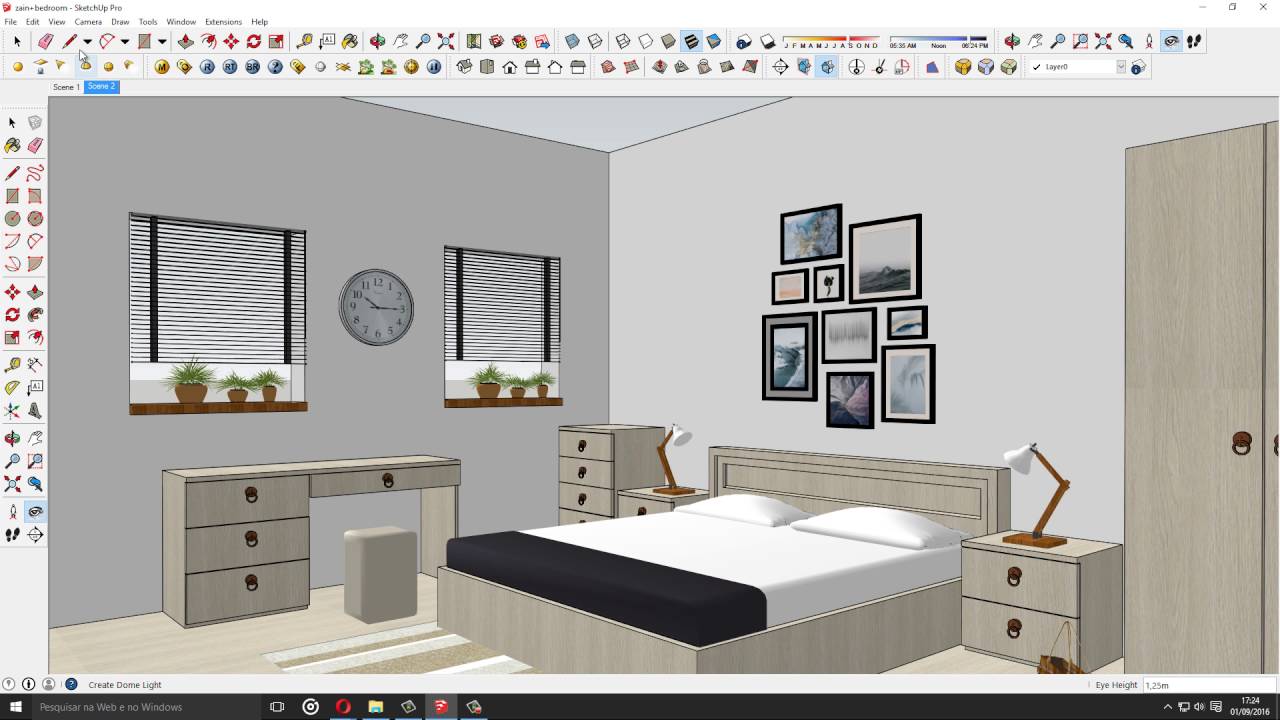Click the Zoom Extents icon in top toolbar

coord(446,41)
